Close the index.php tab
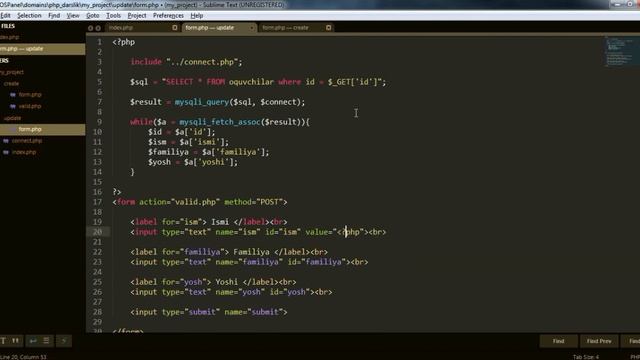The height and width of the screenshot is (360, 640). point(175,28)
